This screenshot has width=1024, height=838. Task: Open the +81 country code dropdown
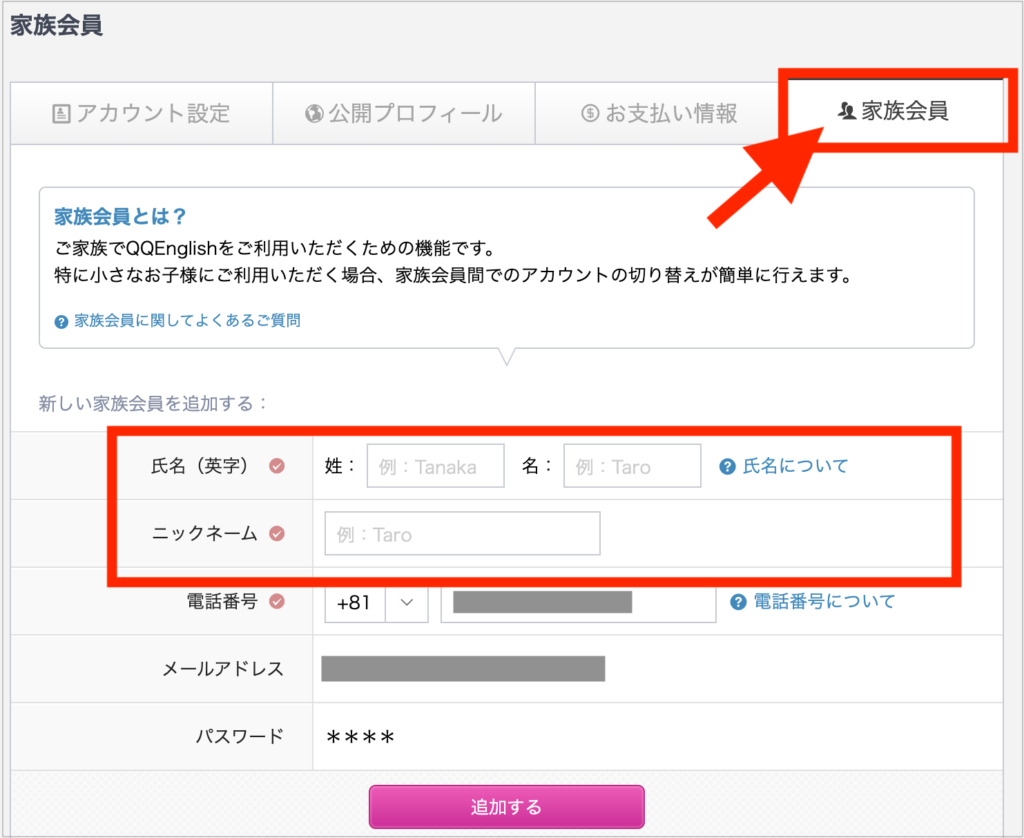[406, 602]
